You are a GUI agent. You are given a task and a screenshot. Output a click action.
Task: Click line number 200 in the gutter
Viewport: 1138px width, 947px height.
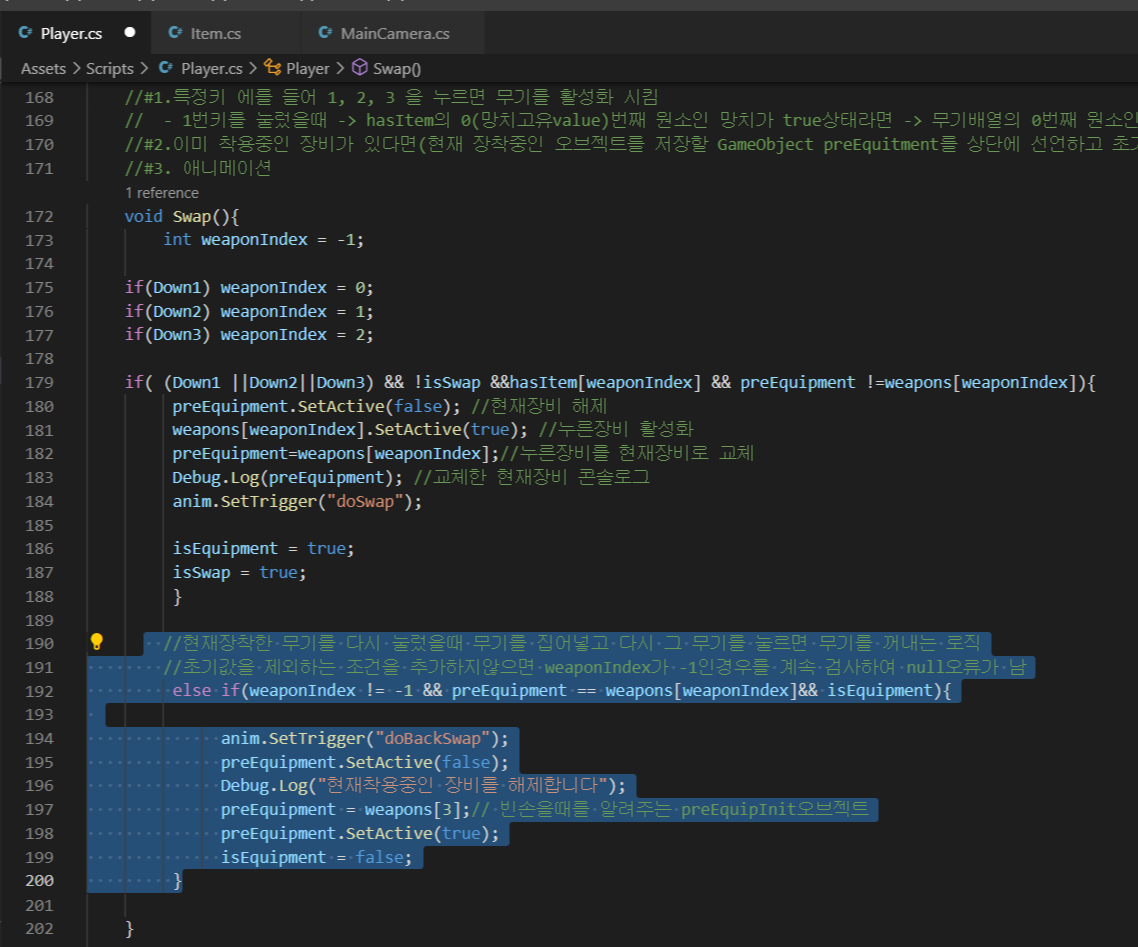pyautogui.click(x=39, y=881)
